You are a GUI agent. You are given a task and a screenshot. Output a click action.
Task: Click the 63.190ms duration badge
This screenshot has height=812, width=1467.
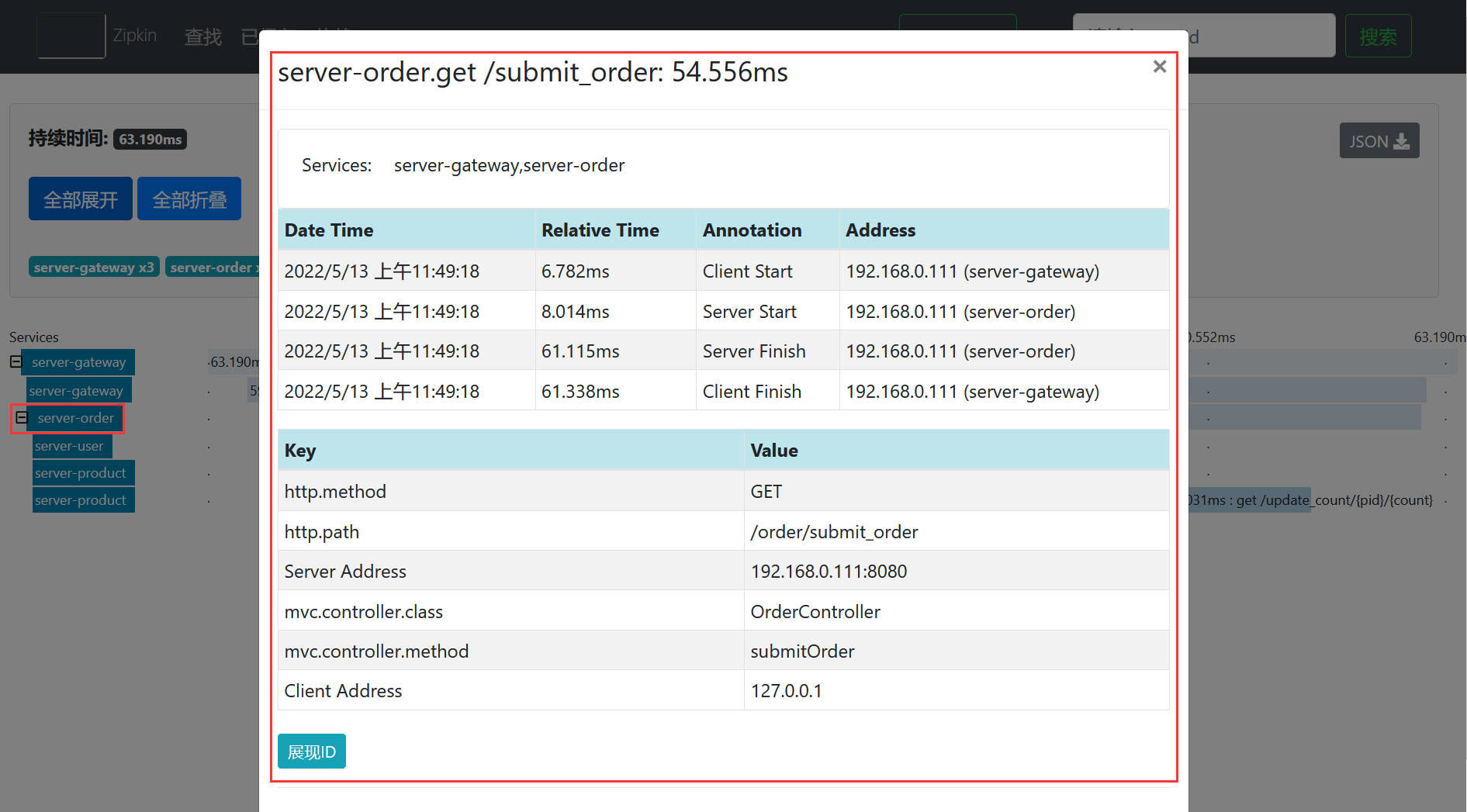click(150, 140)
